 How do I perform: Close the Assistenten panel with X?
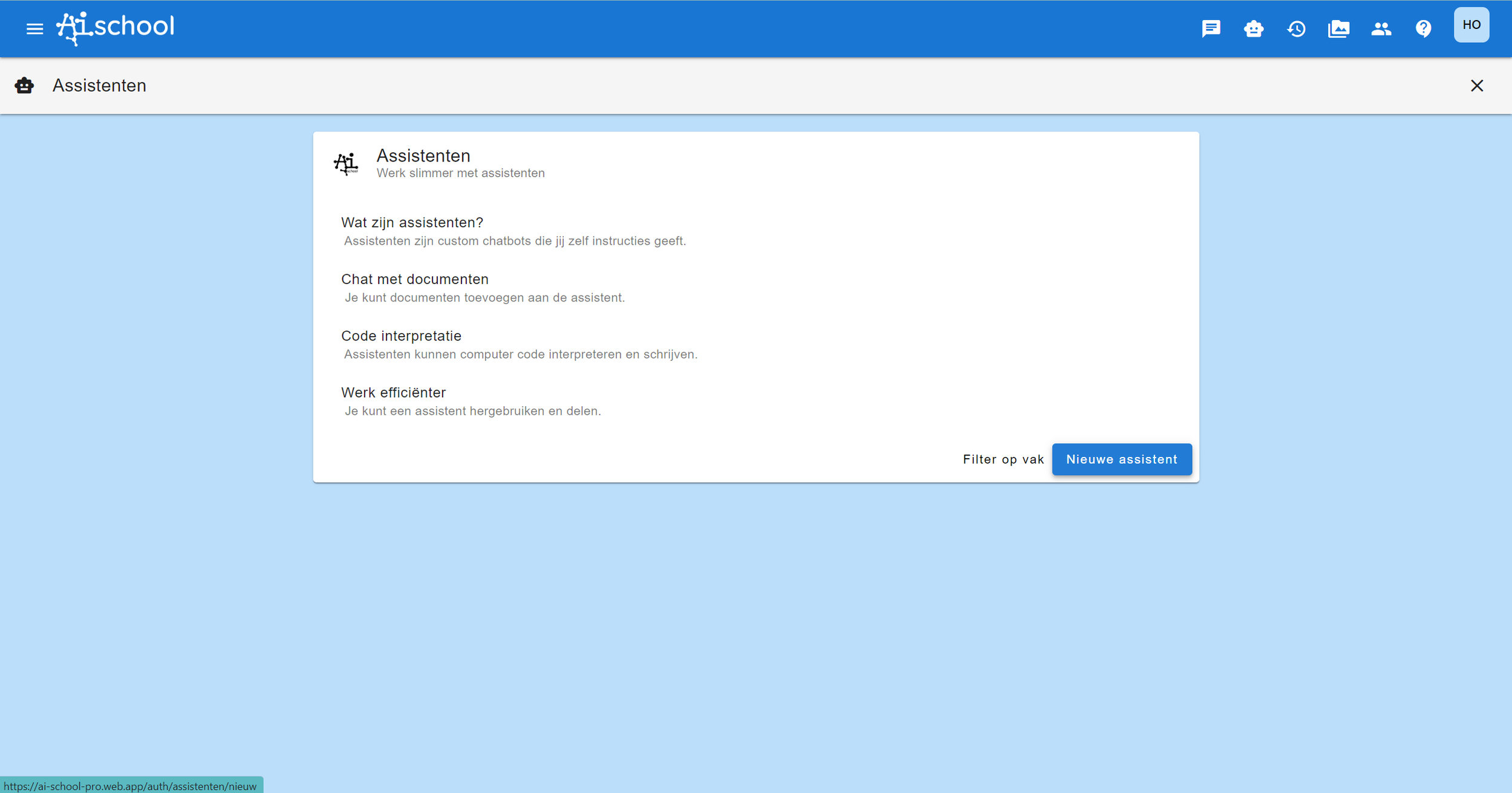click(x=1477, y=86)
